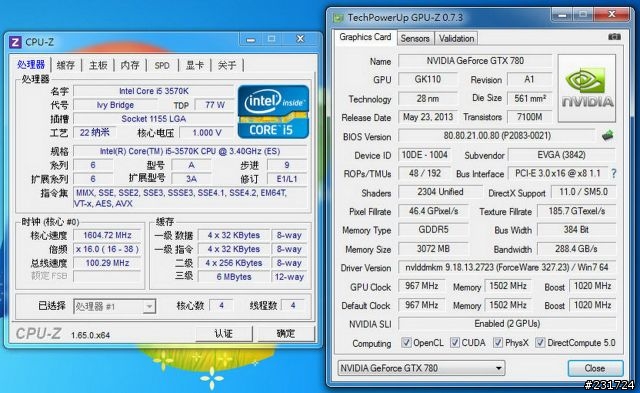This screenshot has width=640, height=393.
Task: Open the 显卡 tab in CPU-Z
Action: coord(195,65)
